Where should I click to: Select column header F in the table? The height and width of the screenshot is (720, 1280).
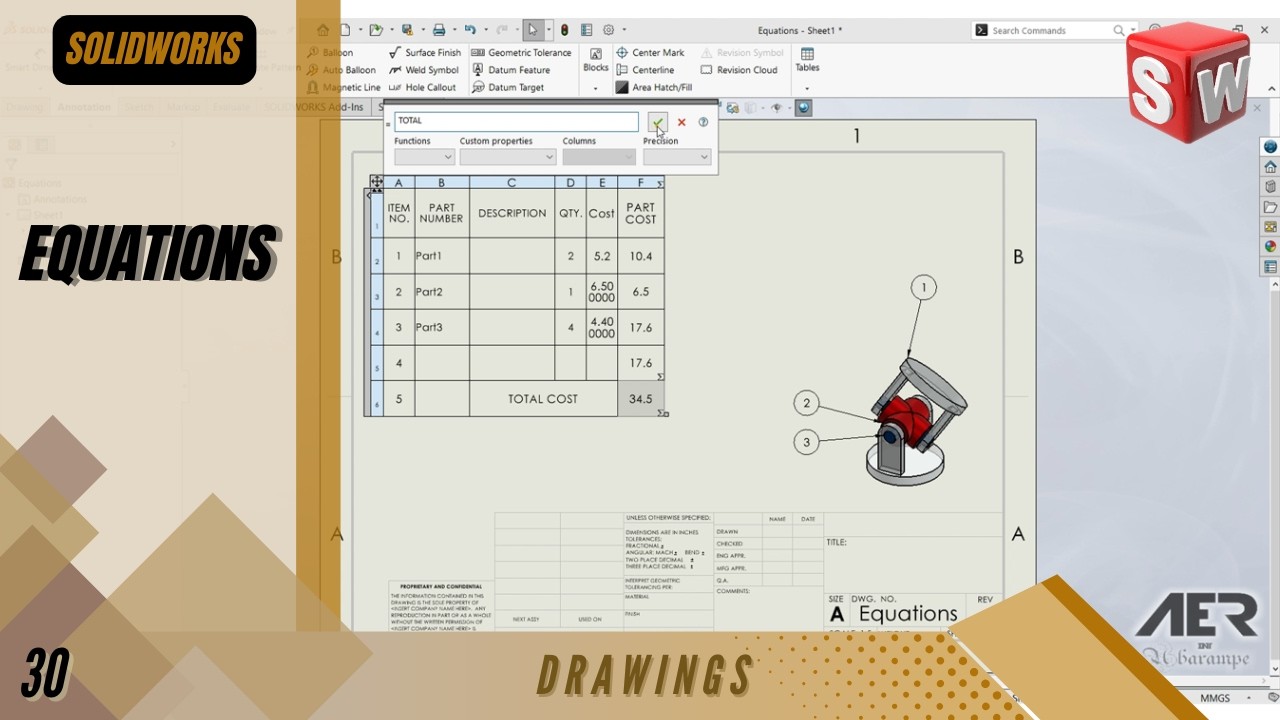coord(640,183)
